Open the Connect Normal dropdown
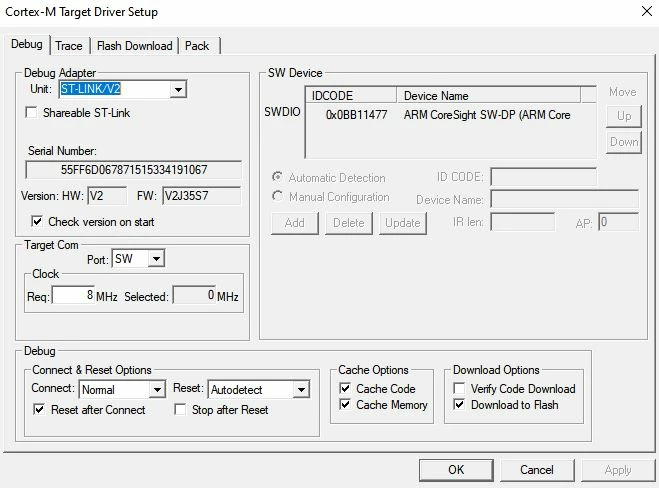Viewport: 659px width, 488px height. tap(157, 390)
